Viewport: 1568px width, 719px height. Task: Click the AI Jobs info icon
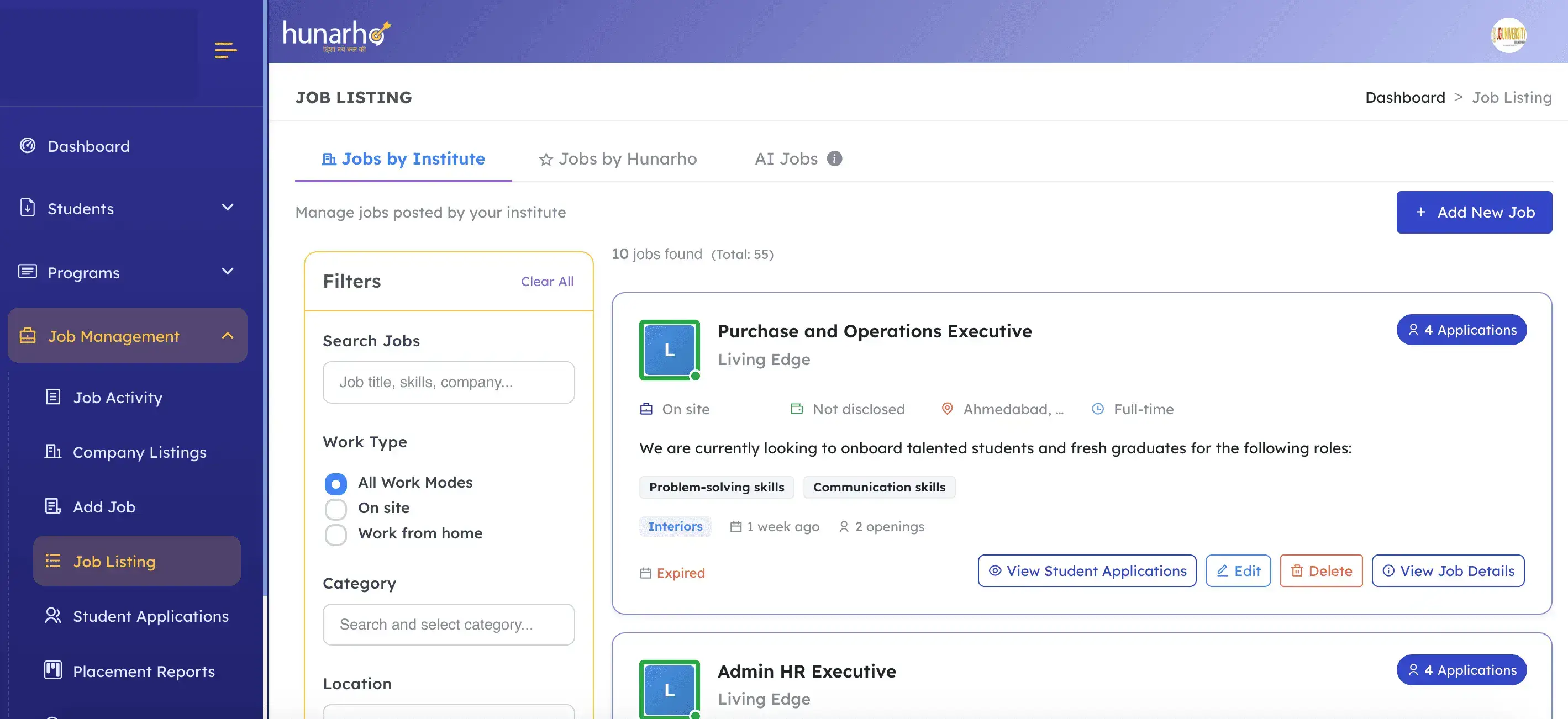tap(834, 158)
